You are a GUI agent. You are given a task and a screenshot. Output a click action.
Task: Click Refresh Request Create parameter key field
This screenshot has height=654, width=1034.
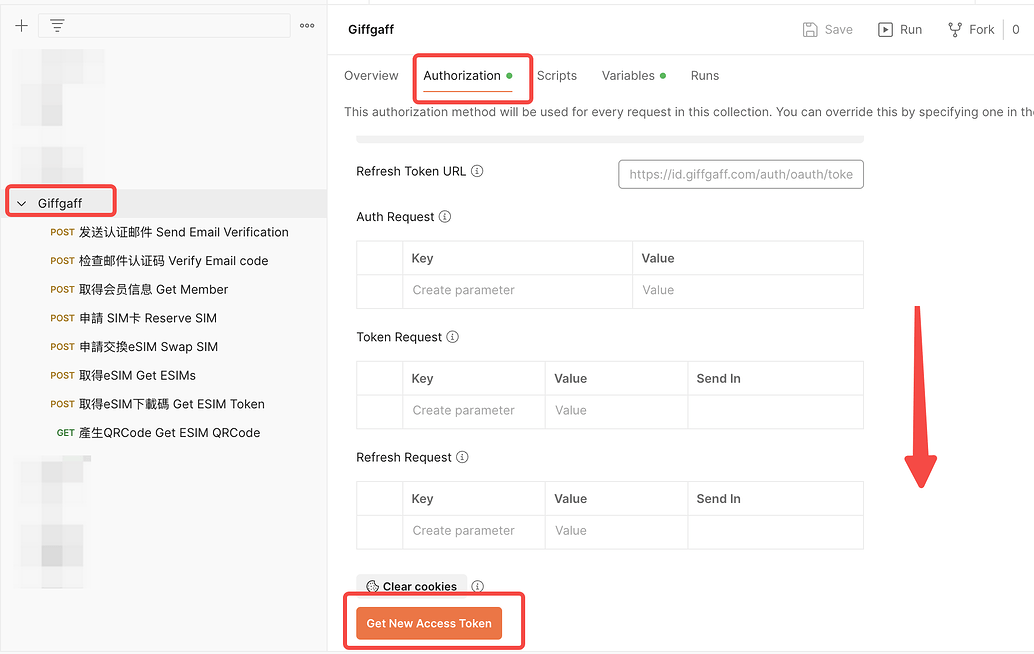point(473,531)
